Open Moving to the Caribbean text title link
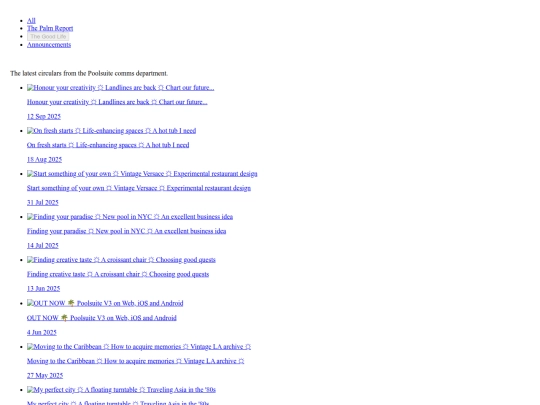Viewport: 540px width, 405px height. (136, 361)
